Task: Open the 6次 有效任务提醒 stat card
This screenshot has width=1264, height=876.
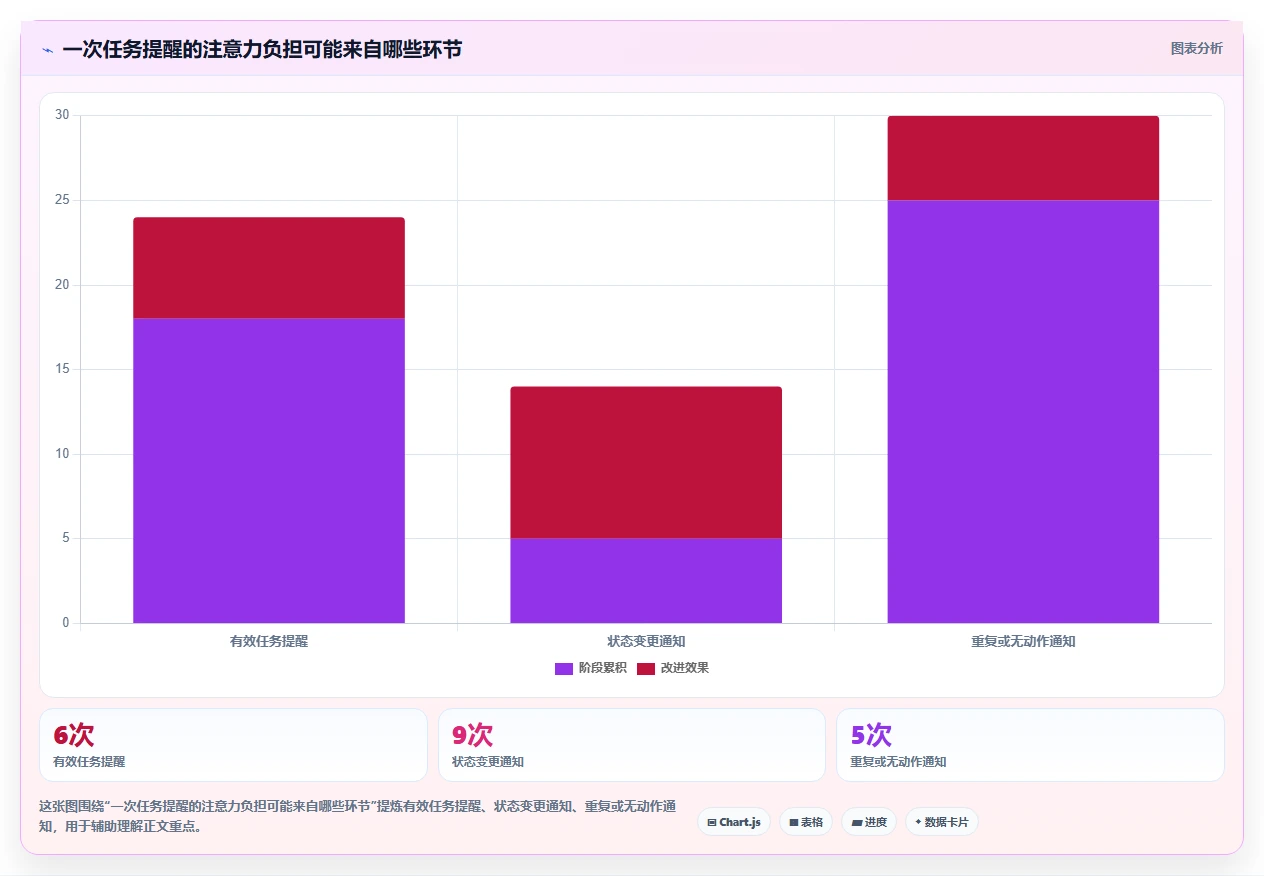Action: (x=233, y=745)
